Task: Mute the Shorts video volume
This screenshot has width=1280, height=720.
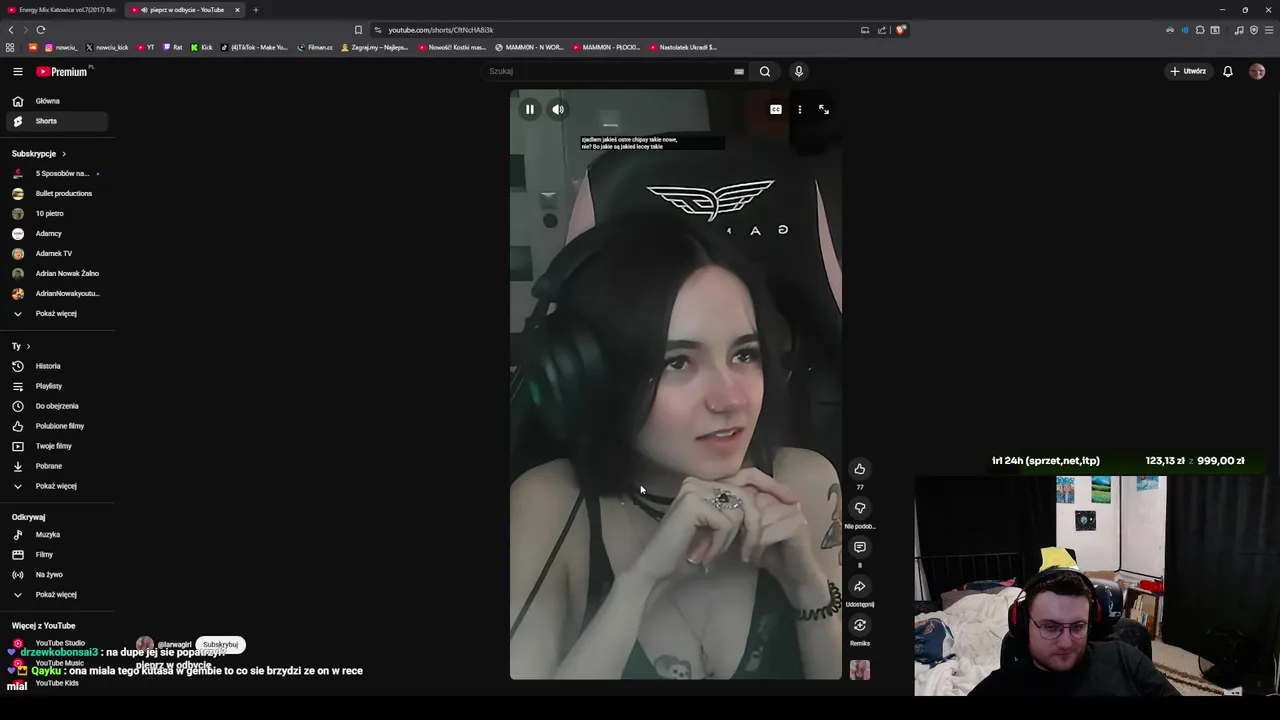Action: tap(558, 109)
